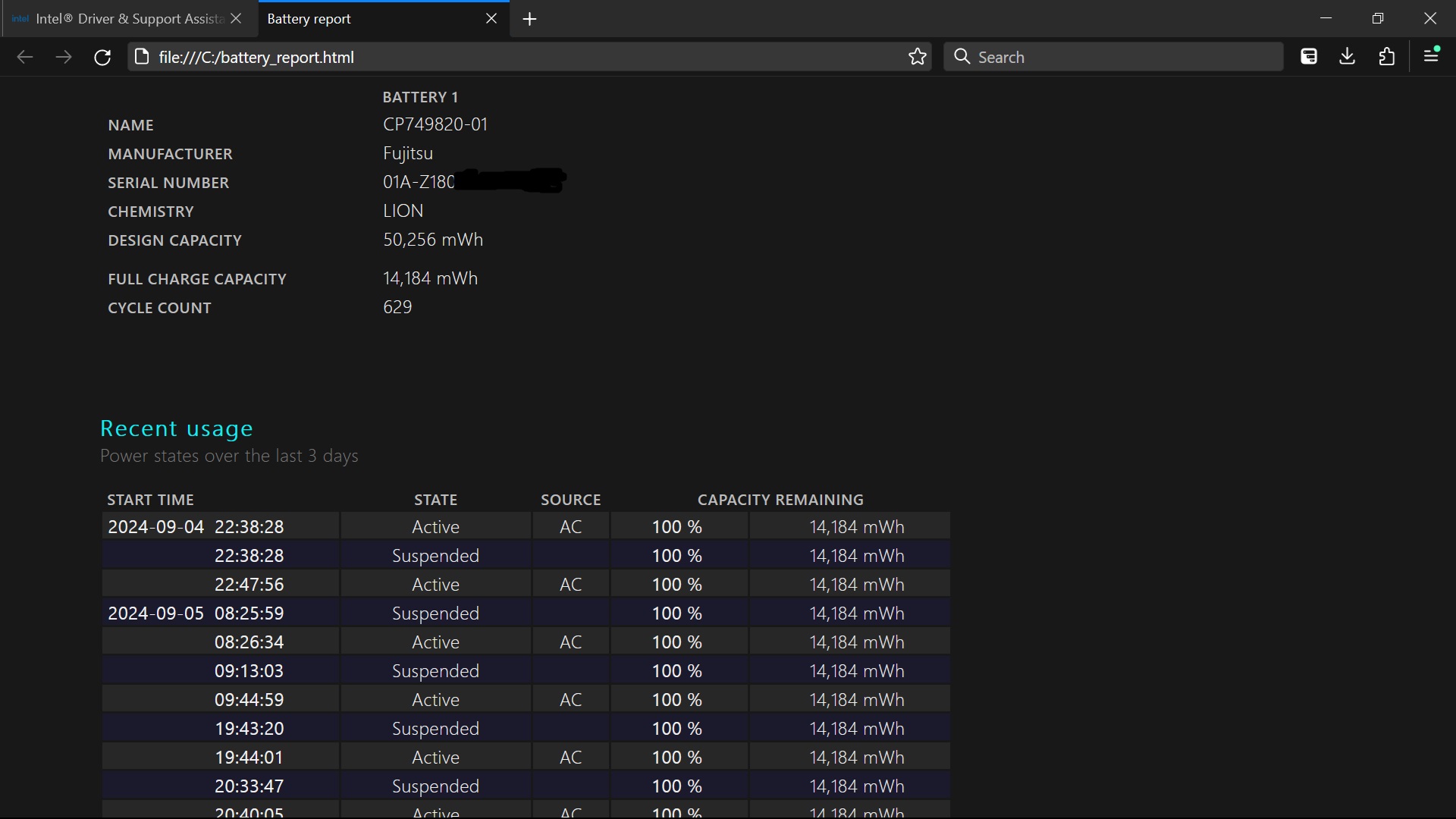This screenshot has height=819, width=1456.
Task: Select the battery name CP749820-01
Action: pos(435,124)
